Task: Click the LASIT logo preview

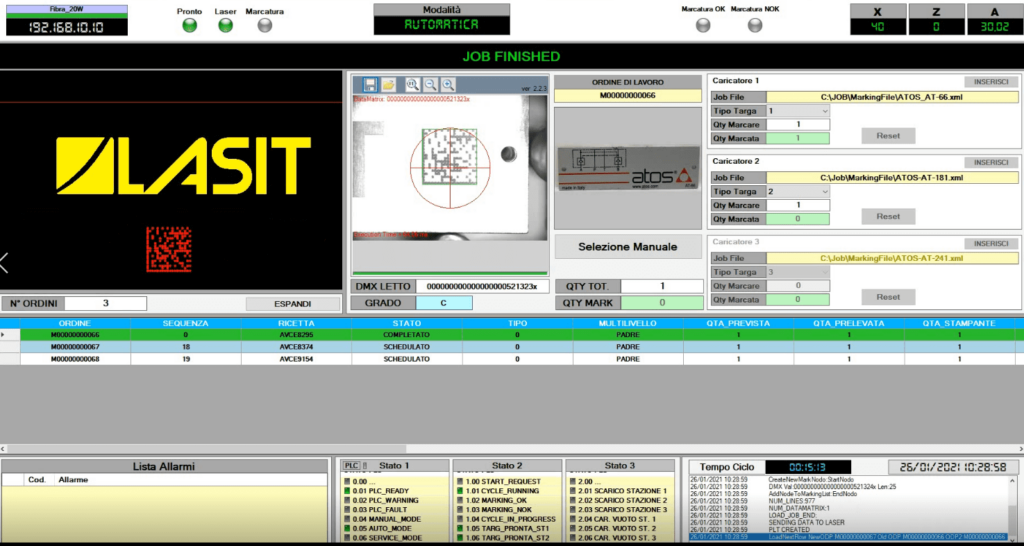Action: tap(183, 166)
